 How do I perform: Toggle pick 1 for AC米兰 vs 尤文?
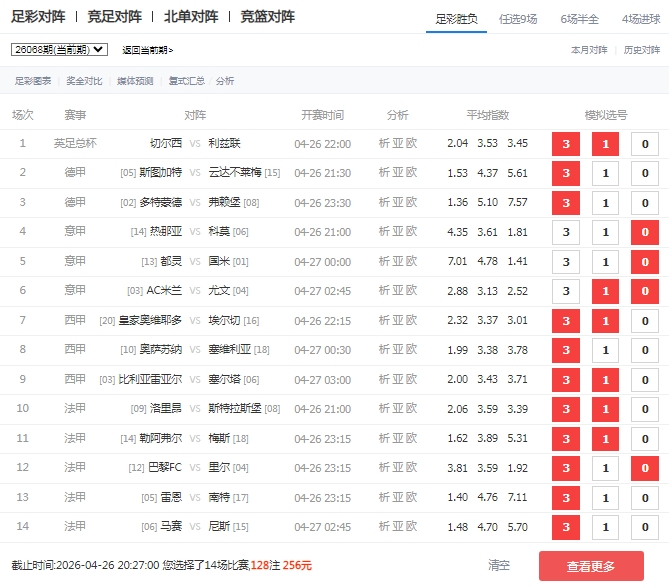(x=605, y=291)
